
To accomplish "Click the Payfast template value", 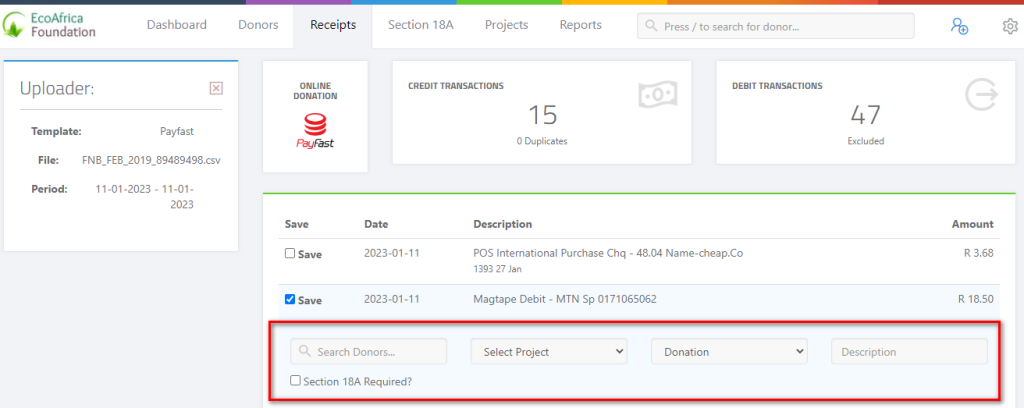I will [x=176, y=131].
